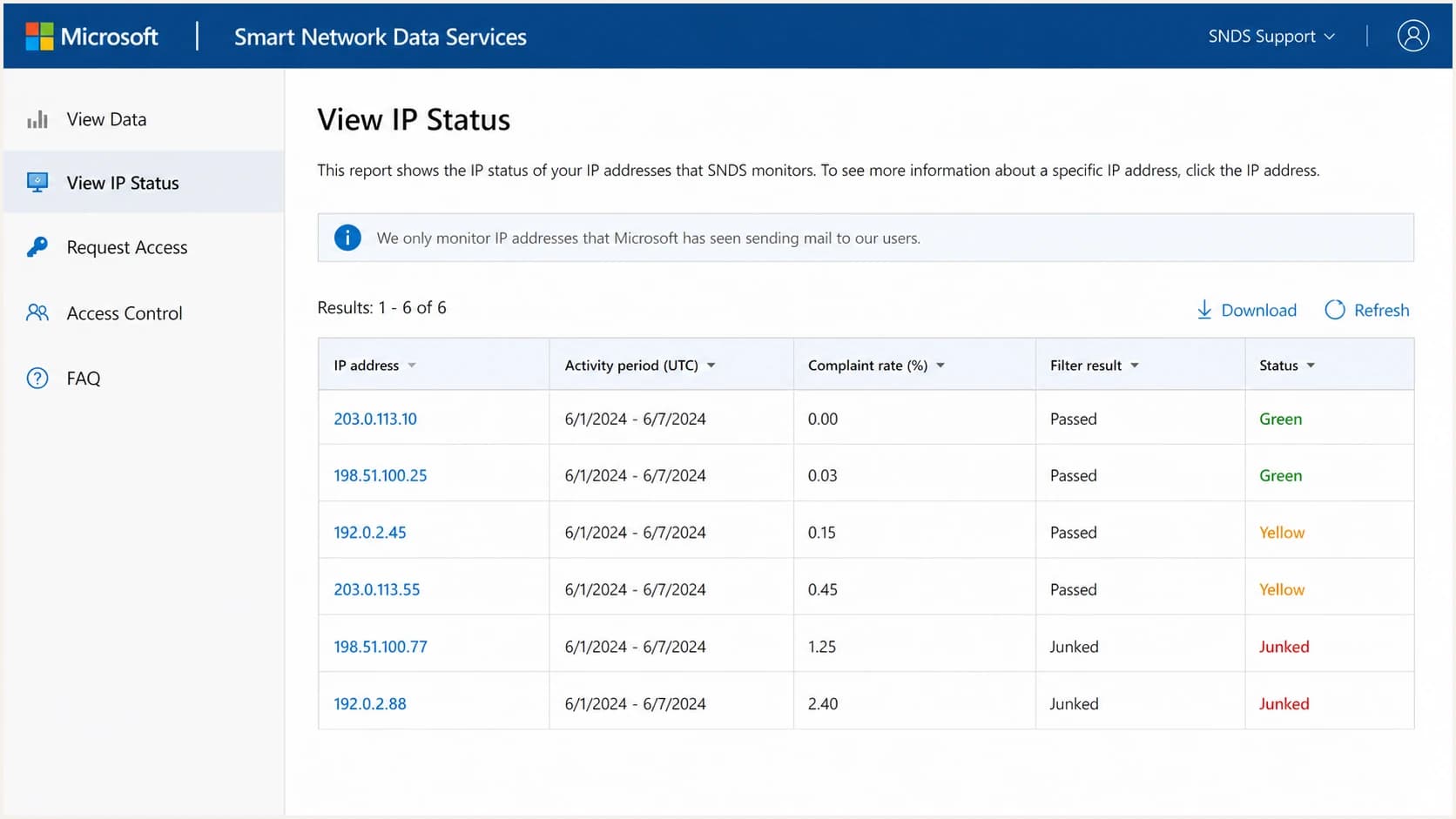Click complaint rate value 0.03

pos(823,475)
